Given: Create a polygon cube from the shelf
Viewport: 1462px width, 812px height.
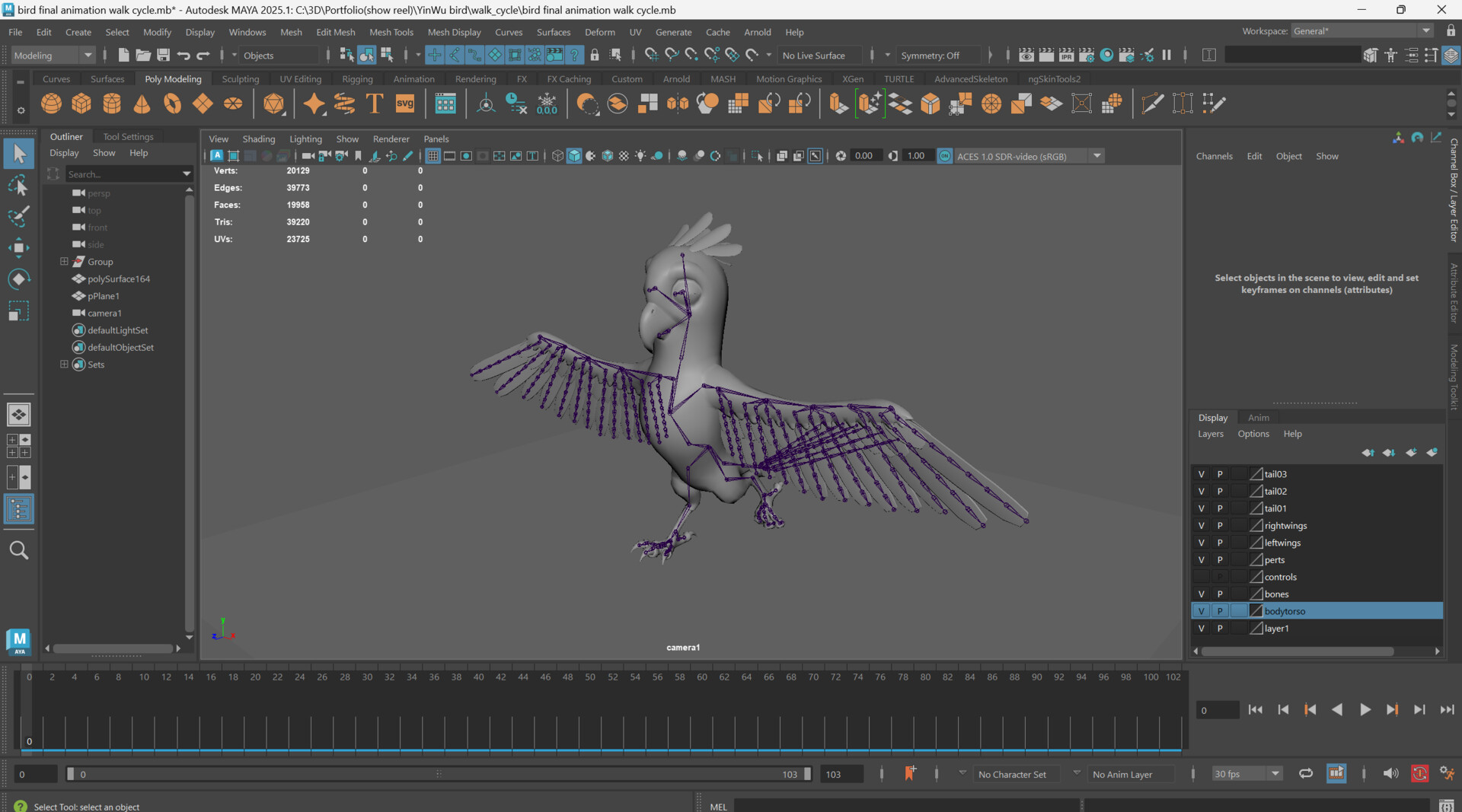Looking at the screenshot, I should pos(81,103).
